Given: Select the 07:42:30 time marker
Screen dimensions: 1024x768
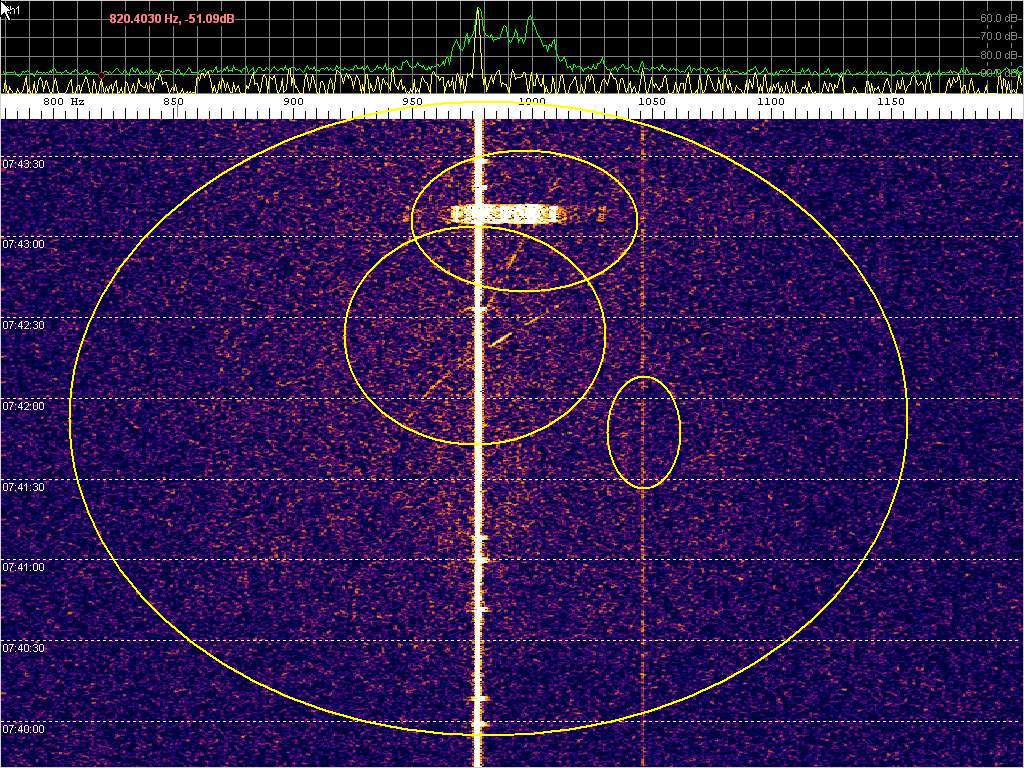Looking at the screenshot, I should tap(23, 326).
